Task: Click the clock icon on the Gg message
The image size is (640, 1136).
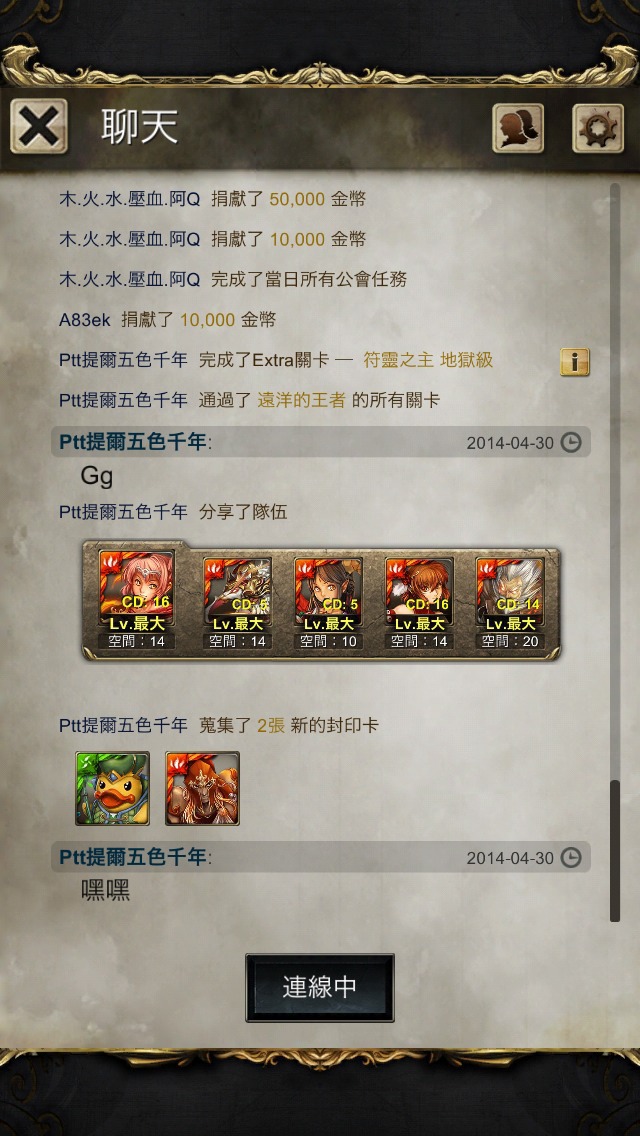Action: (571, 443)
